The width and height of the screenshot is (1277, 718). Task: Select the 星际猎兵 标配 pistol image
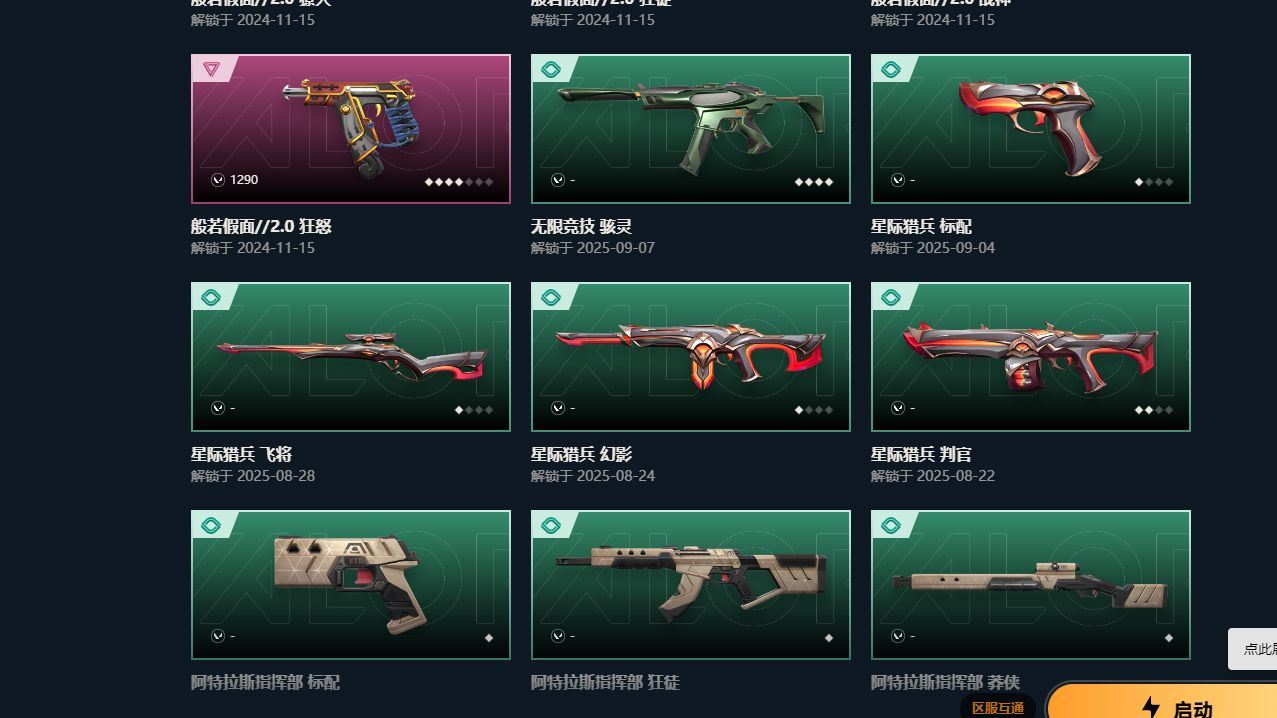click(1031, 129)
